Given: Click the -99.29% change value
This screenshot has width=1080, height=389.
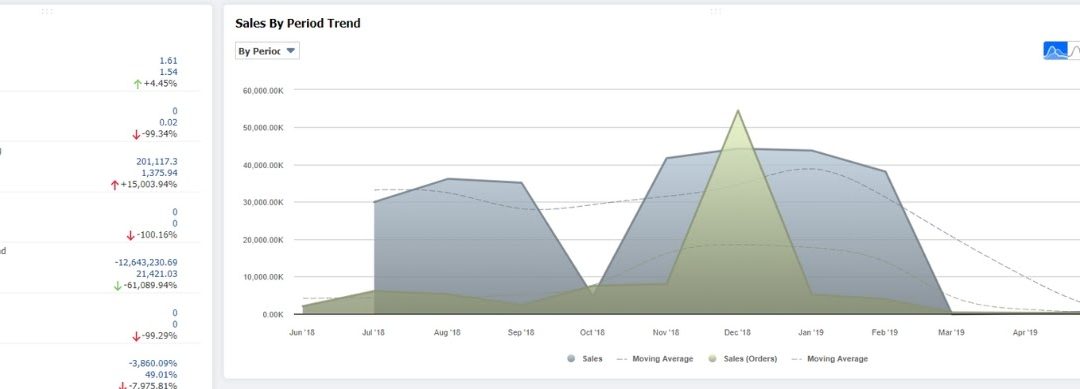Looking at the screenshot, I should coord(160,336).
